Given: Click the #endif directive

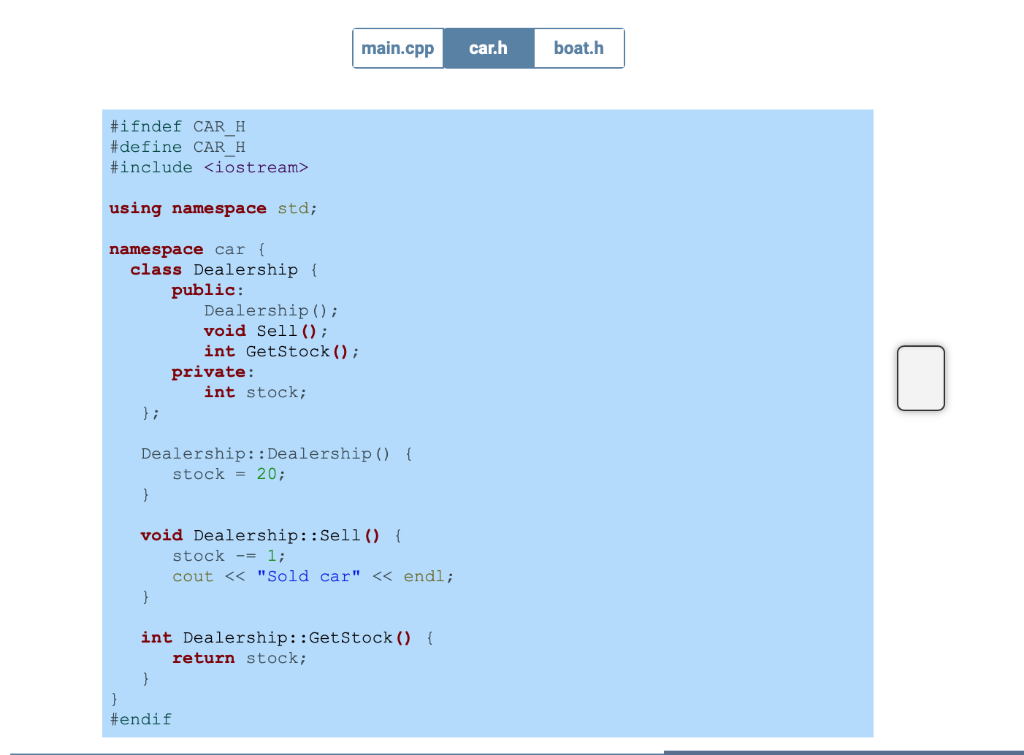Looking at the screenshot, I should coord(140,718).
